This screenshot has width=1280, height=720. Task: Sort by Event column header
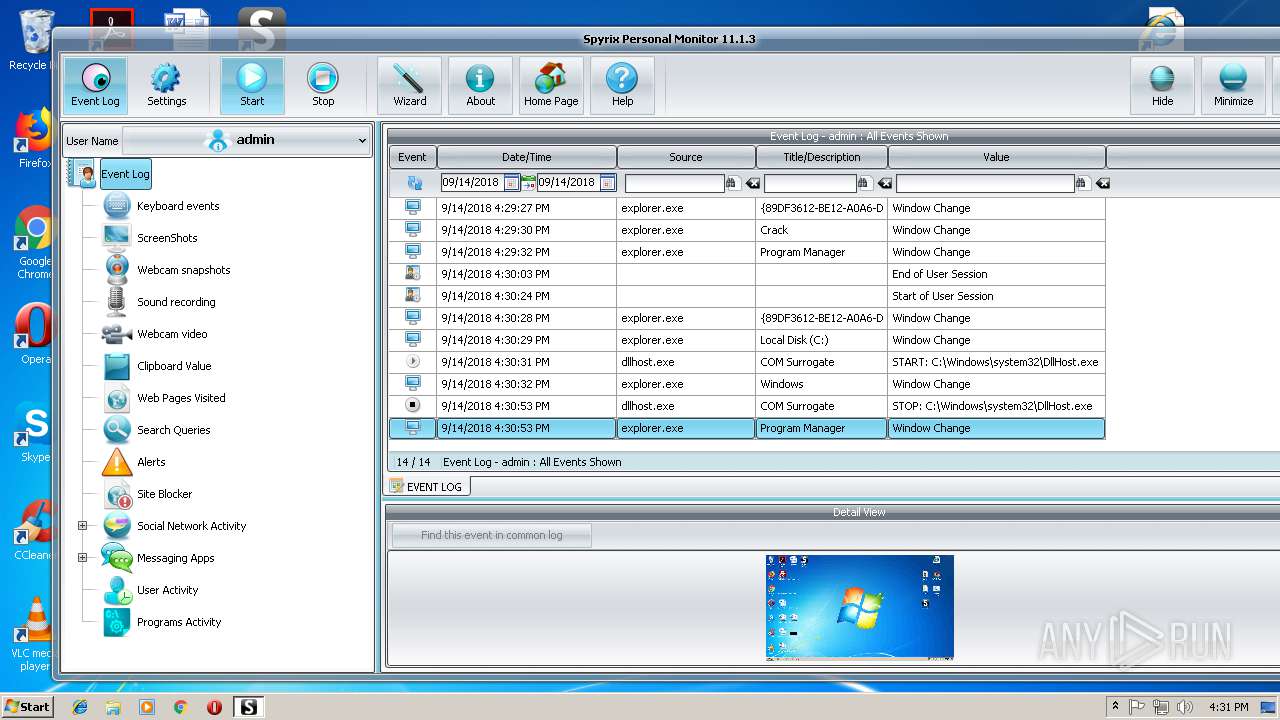pos(412,157)
